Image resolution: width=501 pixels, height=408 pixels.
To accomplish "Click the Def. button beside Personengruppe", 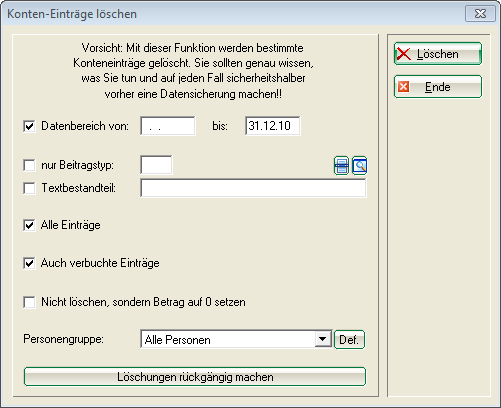I will (x=349, y=340).
